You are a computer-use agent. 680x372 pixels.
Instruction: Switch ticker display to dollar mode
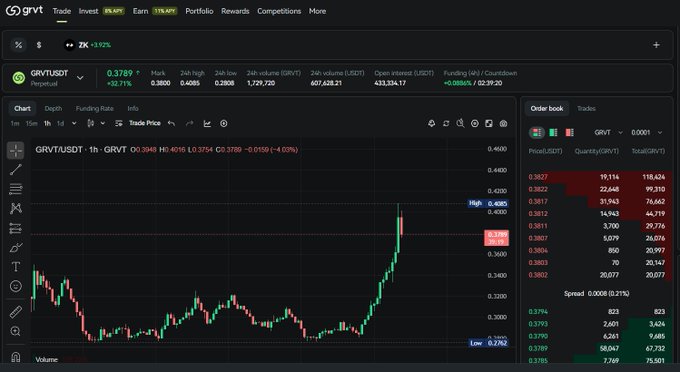[x=39, y=45]
